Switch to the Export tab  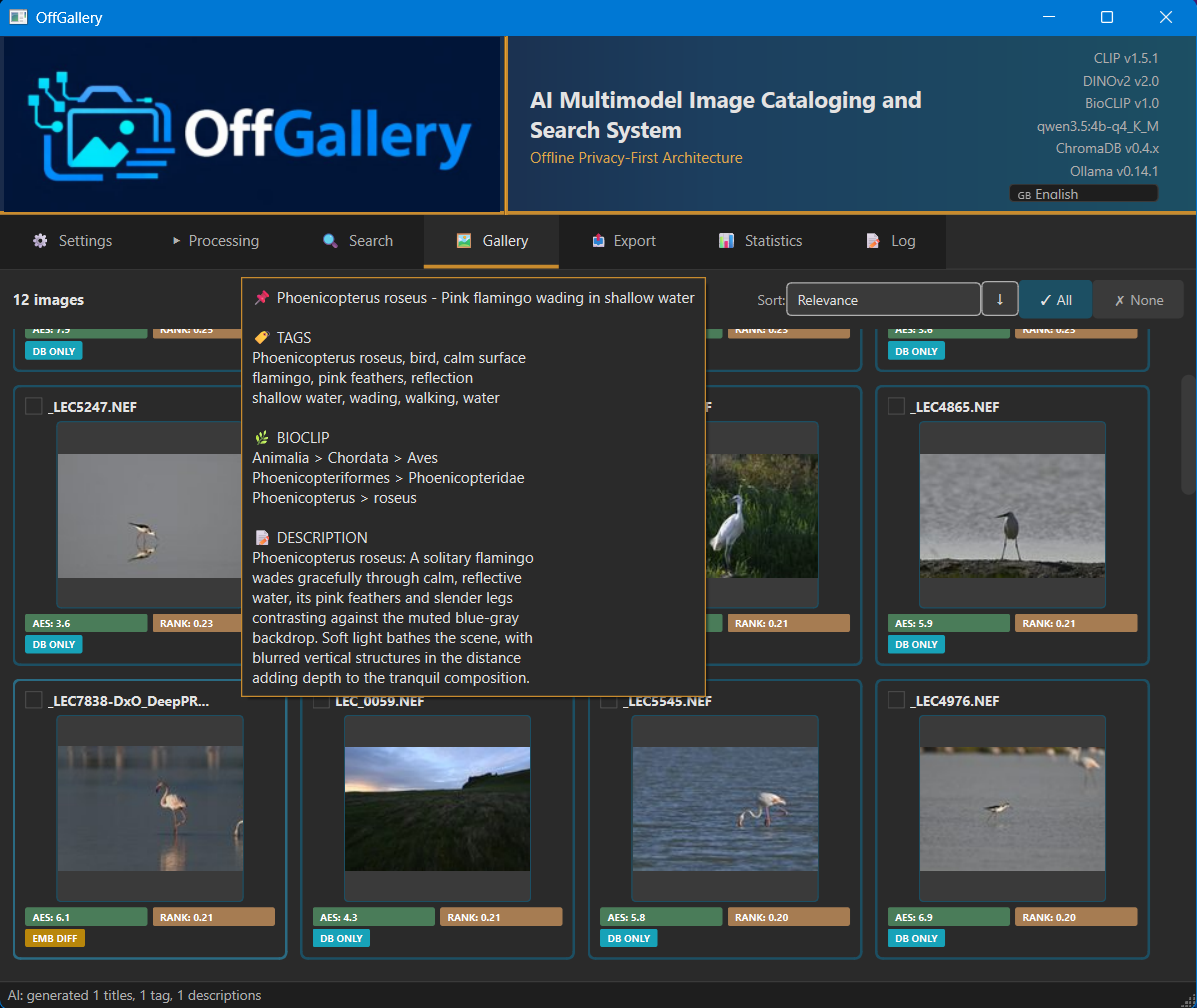(x=620, y=240)
